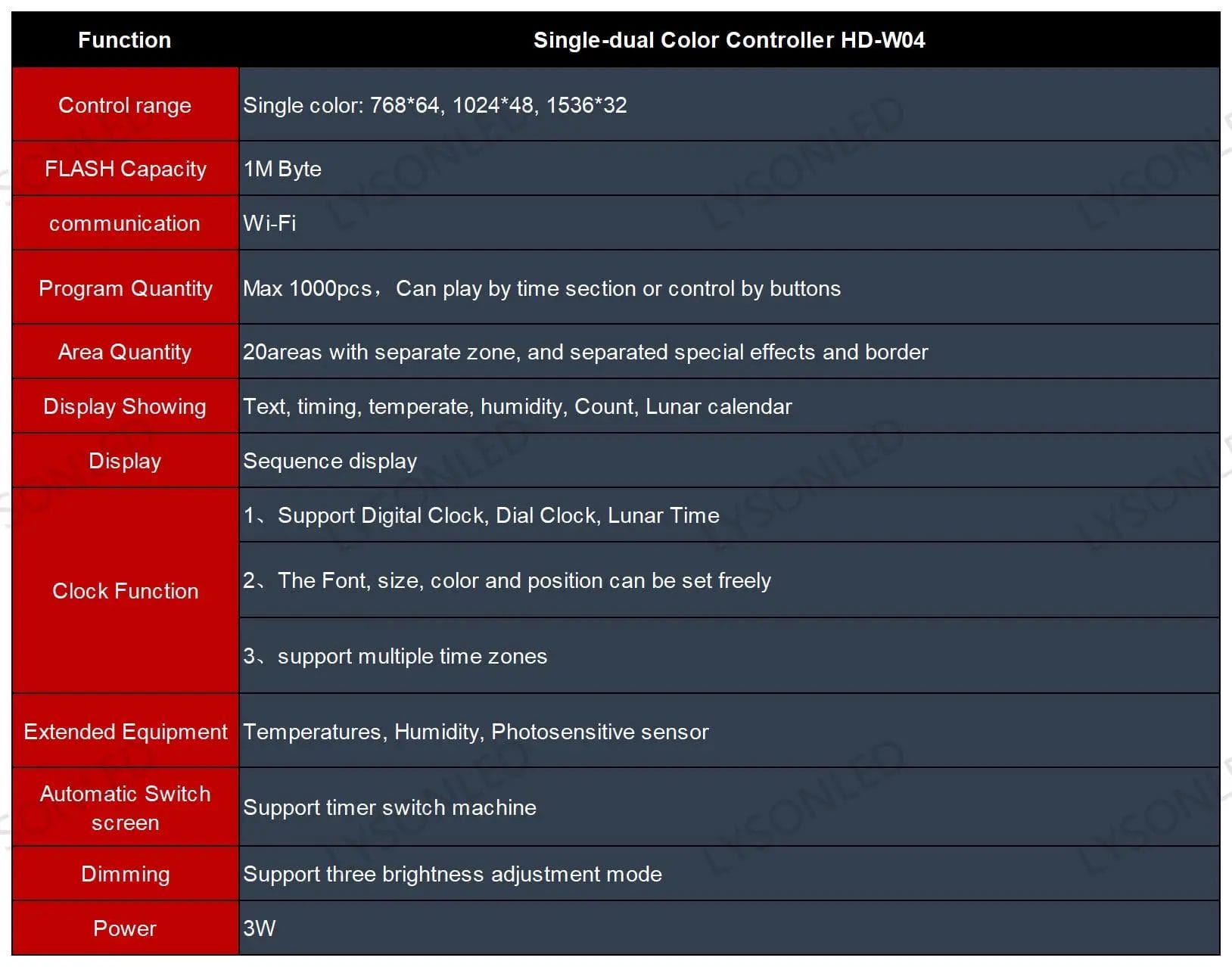The image size is (1232, 967).
Task: Click the "Sequence display" value
Action: (x=330, y=461)
